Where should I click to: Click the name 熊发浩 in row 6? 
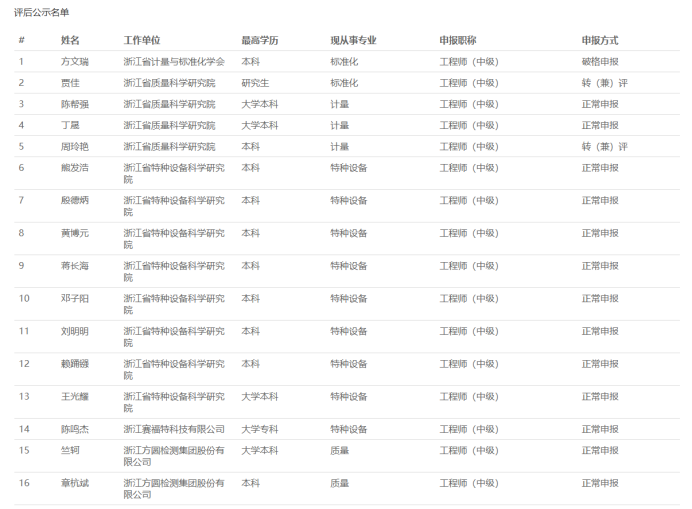point(74,168)
